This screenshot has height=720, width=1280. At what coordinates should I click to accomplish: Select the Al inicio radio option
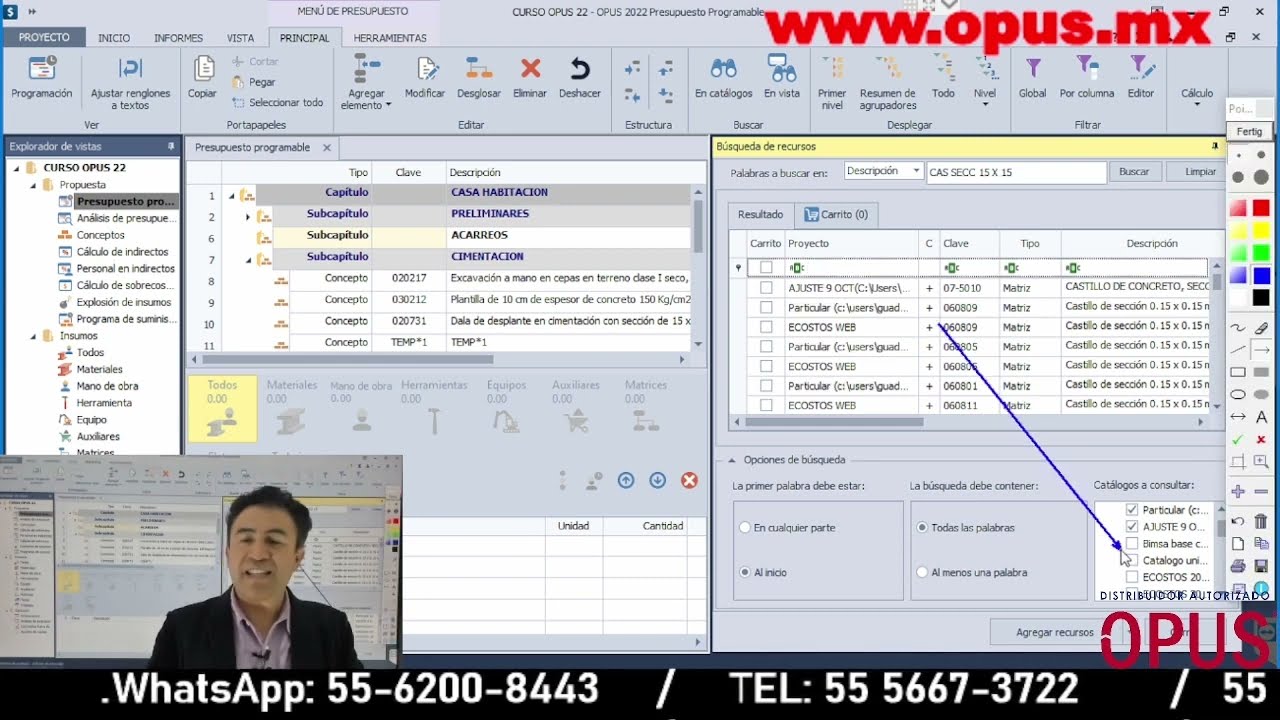[745, 572]
